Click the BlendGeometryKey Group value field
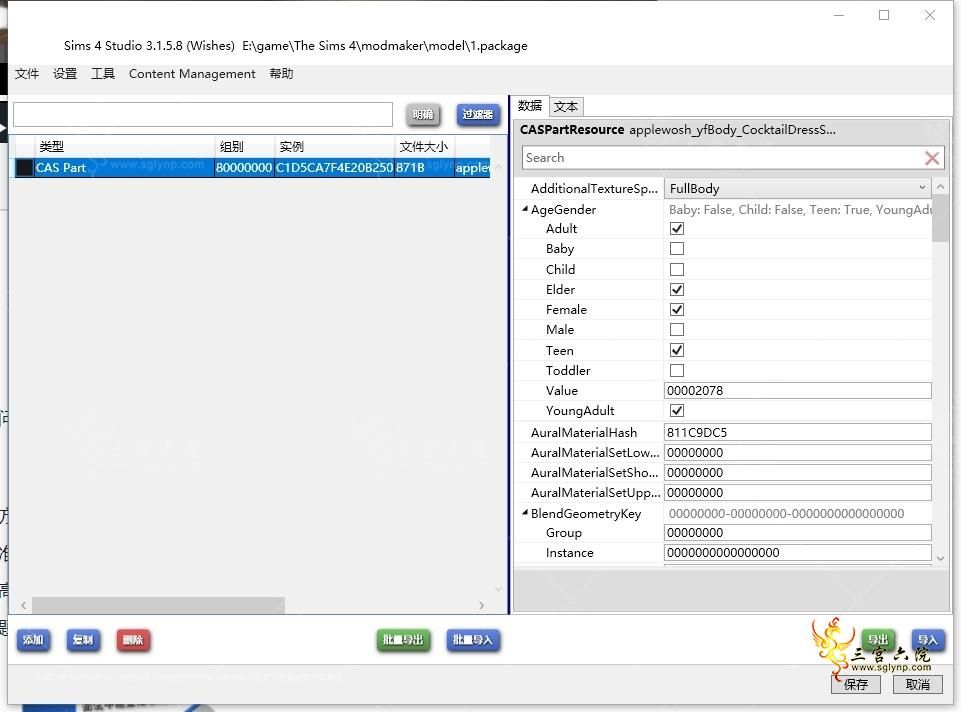961x712 pixels. tap(797, 532)
